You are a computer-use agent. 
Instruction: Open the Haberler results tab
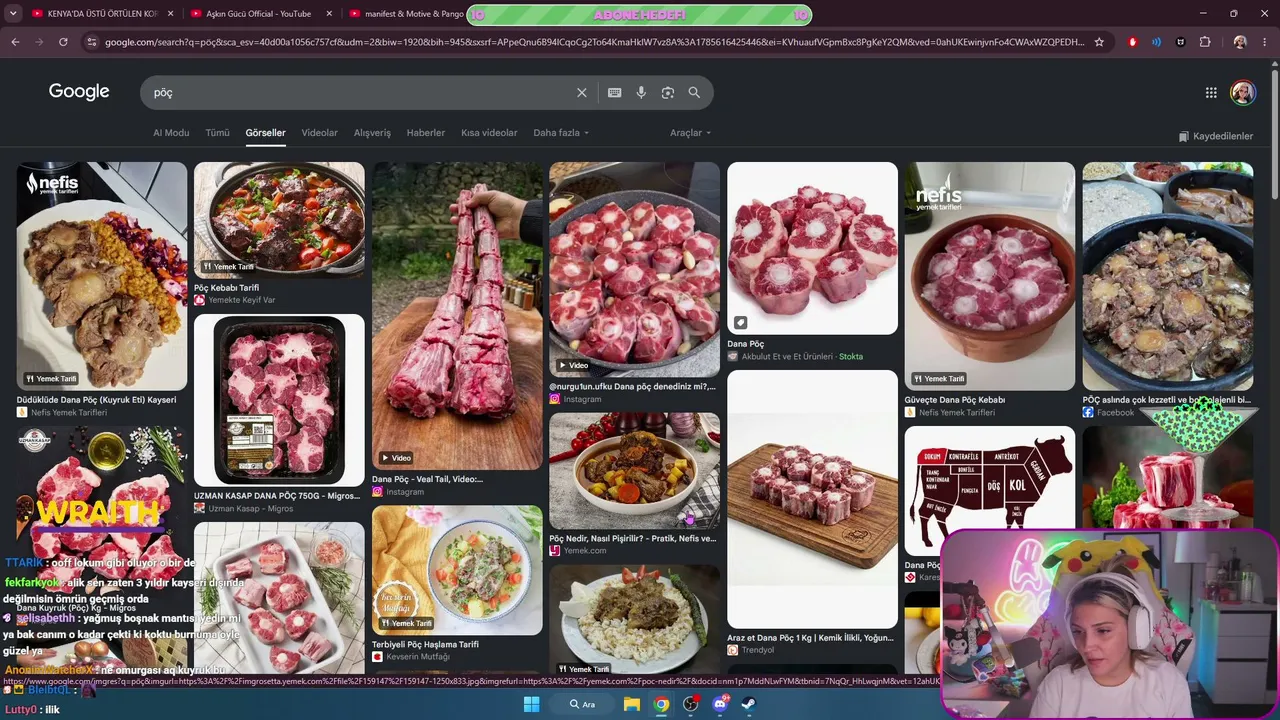click(426, 133)
